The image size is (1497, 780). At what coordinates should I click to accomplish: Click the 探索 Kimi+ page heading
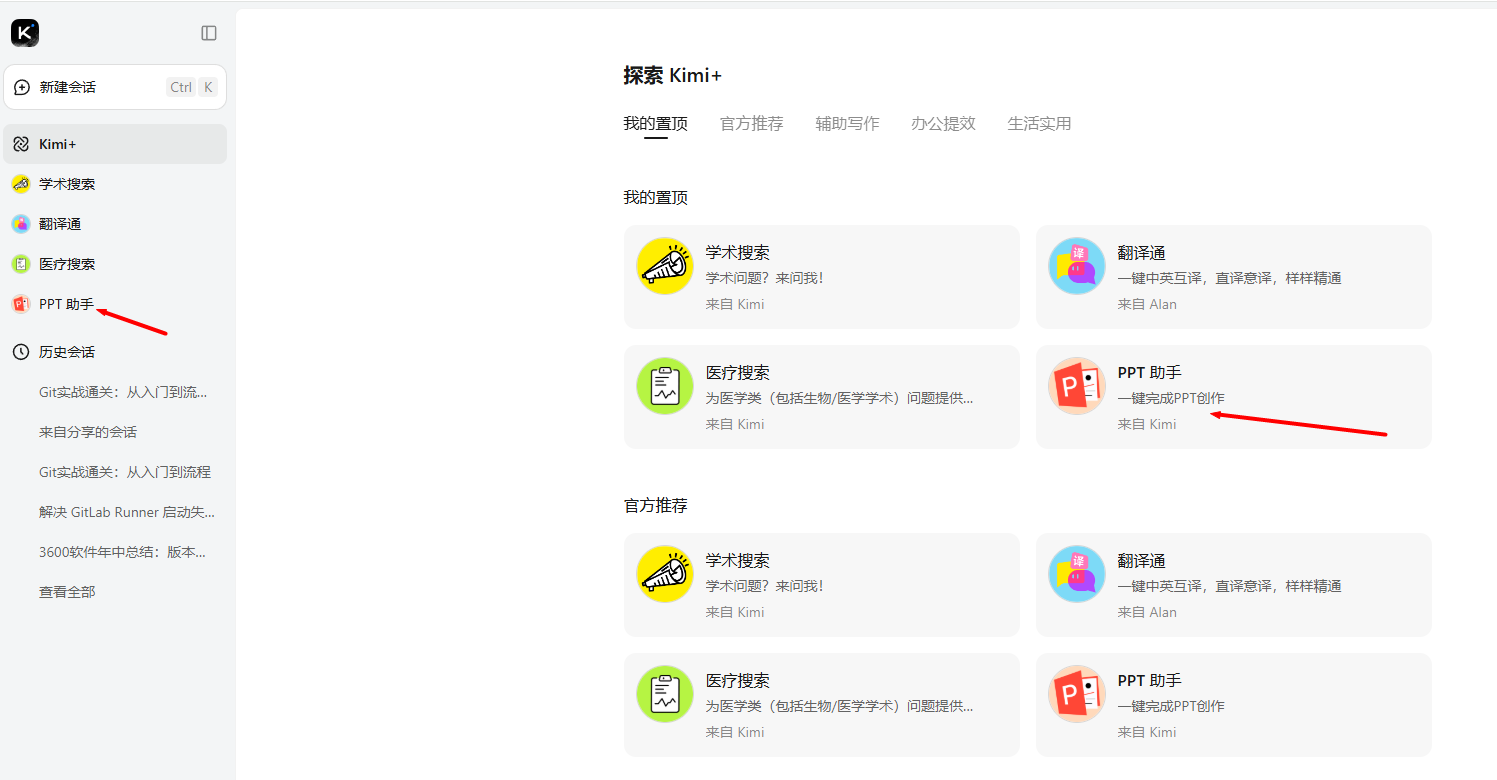673,76
